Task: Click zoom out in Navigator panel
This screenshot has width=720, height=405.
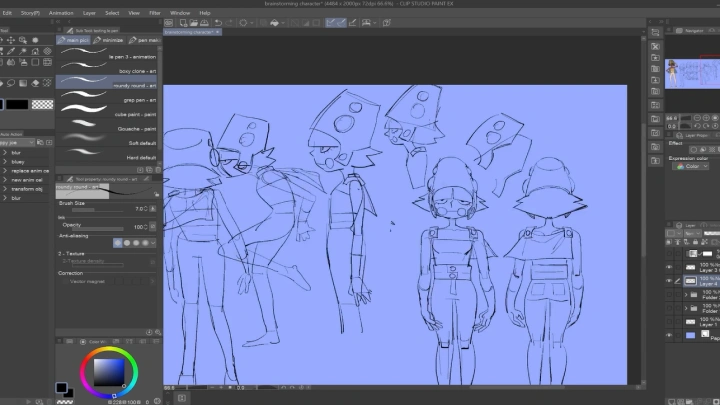Action: [x=697, y=118]
